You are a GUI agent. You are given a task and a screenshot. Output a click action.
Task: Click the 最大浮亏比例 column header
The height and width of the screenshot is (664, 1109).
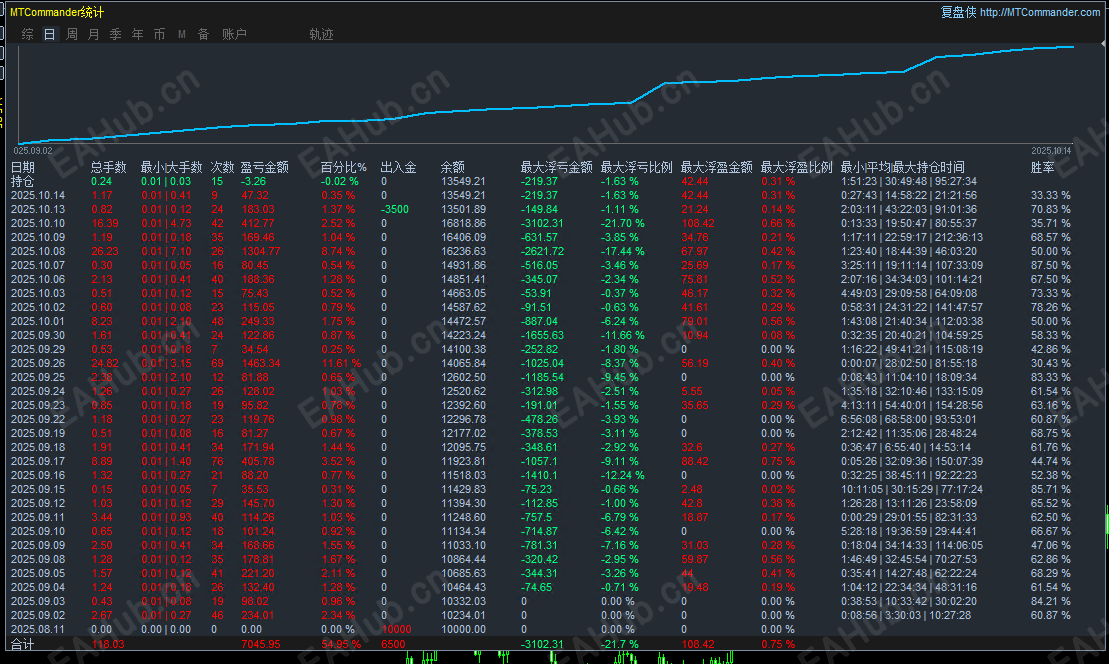click(637, 168)
